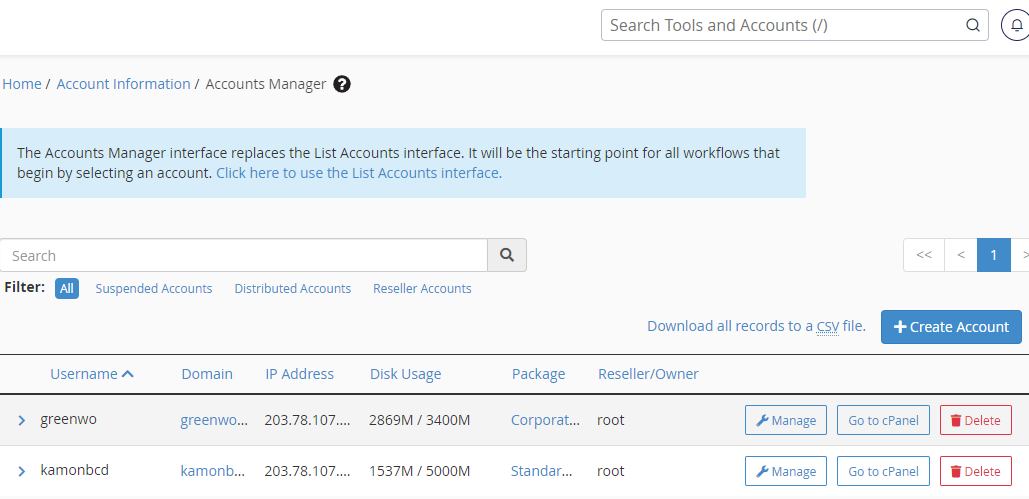1029x499 pixels.
Task: Go to first page of results
Action: pos(923,255)
